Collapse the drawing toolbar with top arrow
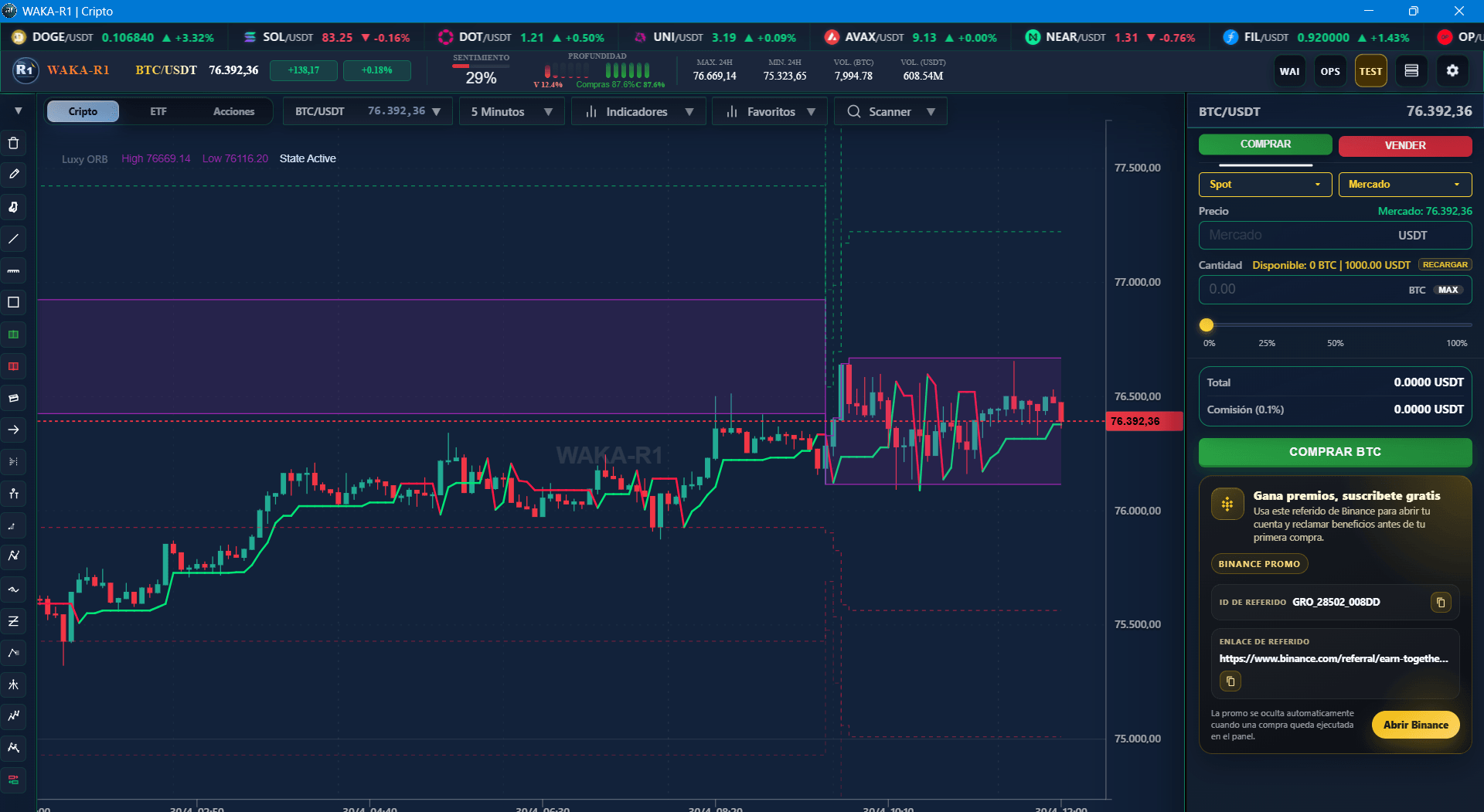Image resolution: width=1484 pixels, height=812 pixels. tap(18, 111)
